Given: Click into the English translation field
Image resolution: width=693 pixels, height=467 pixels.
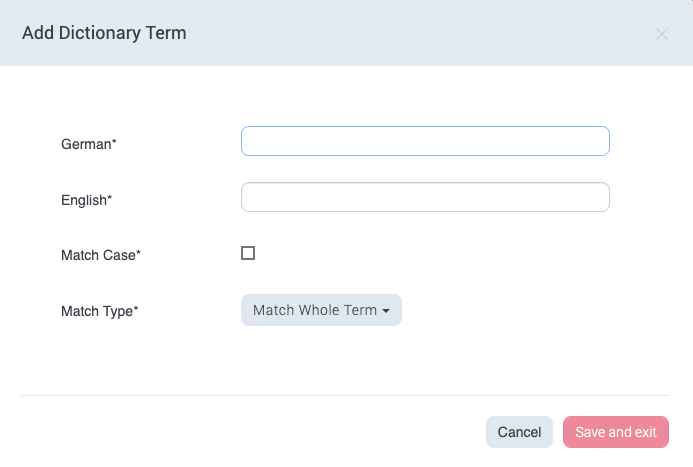Looking at the screenshot, I should coord(425,197).
